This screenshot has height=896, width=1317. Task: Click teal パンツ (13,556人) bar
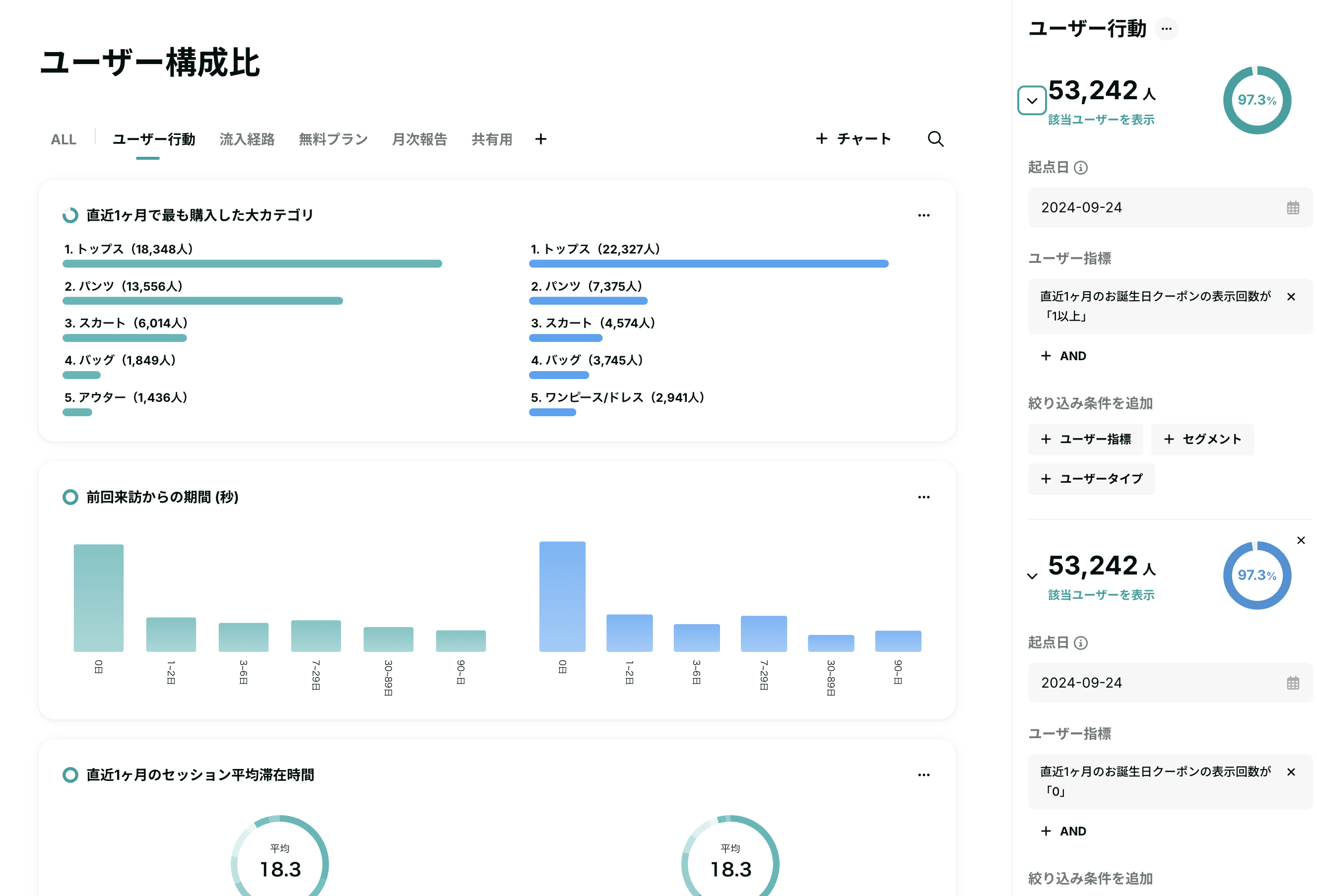pyautogui.click(x=202, y=301)
